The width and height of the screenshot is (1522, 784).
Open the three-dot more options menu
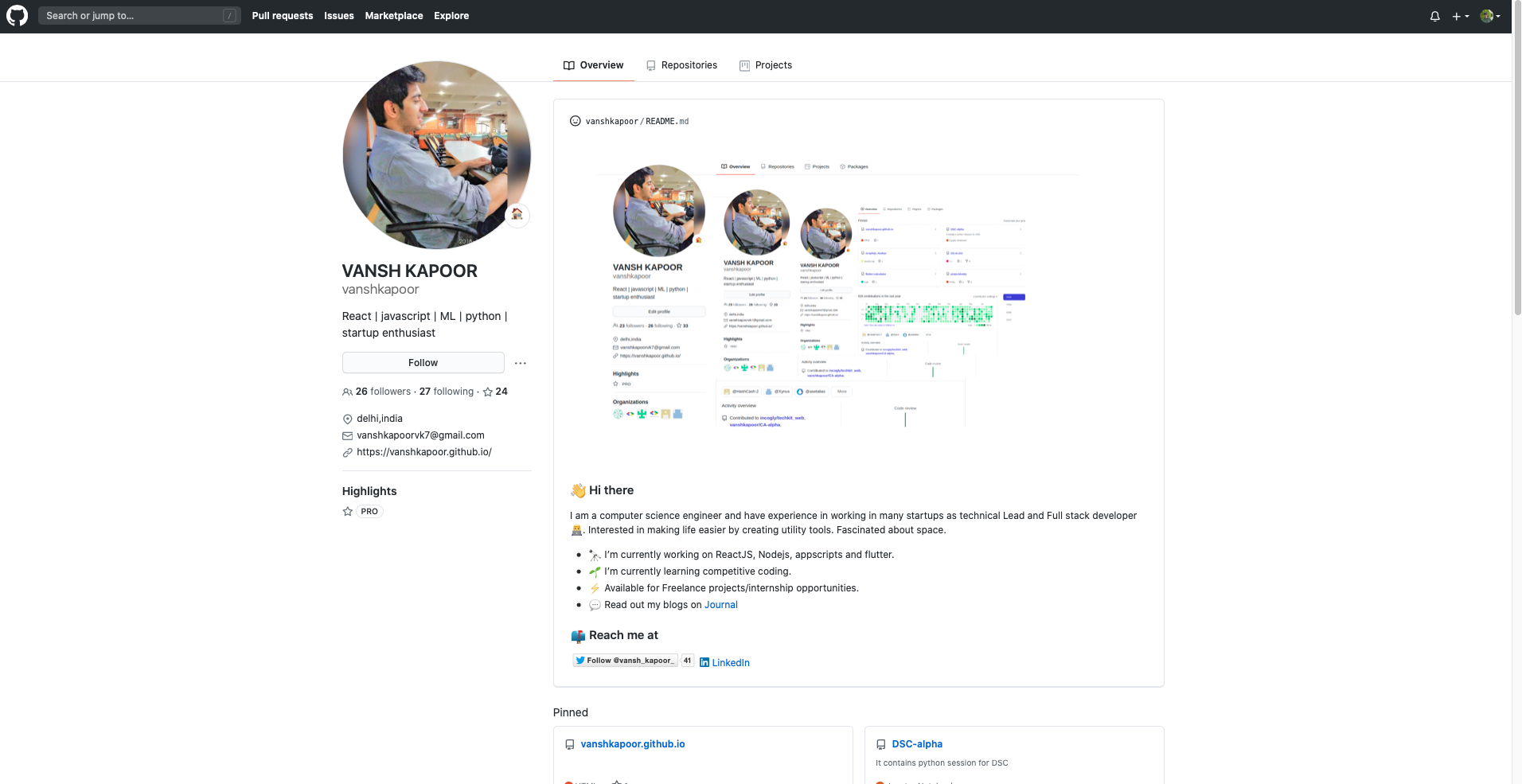coord(521,363)
